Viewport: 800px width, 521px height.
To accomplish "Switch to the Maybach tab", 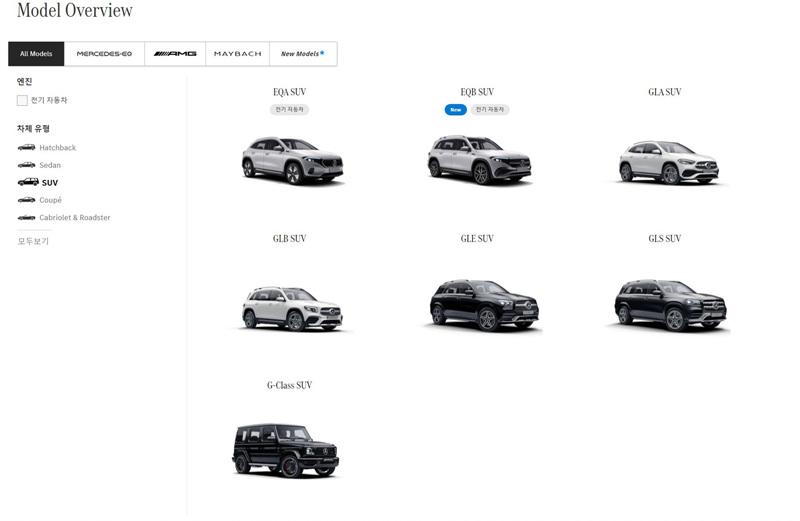I will point(237,54).
